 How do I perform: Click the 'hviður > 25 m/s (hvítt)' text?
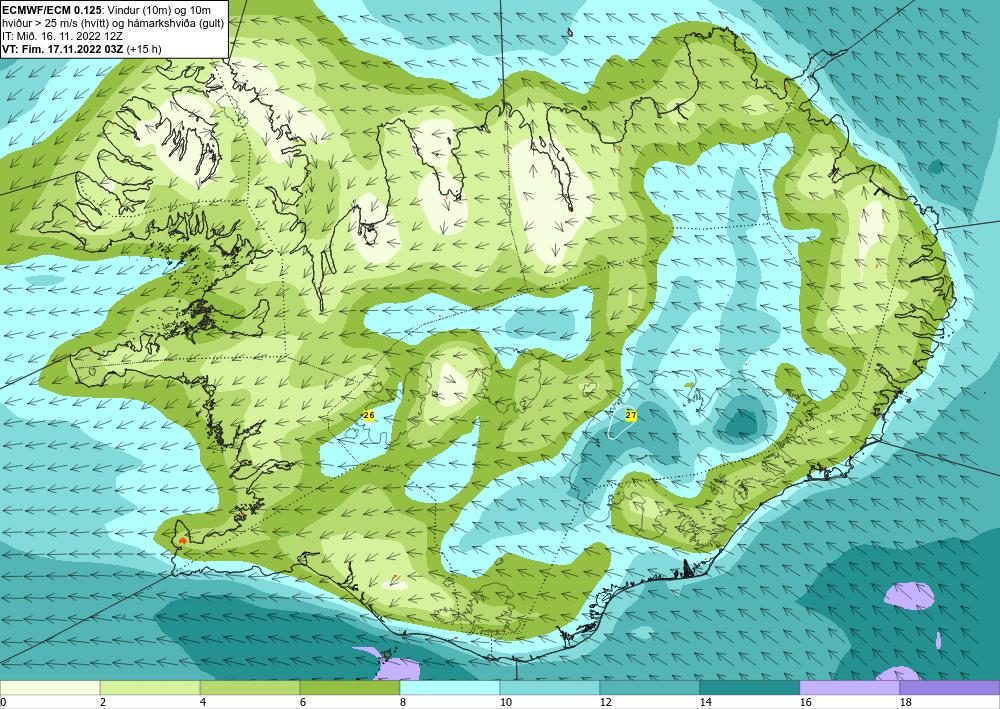click(x=60, y=23)
